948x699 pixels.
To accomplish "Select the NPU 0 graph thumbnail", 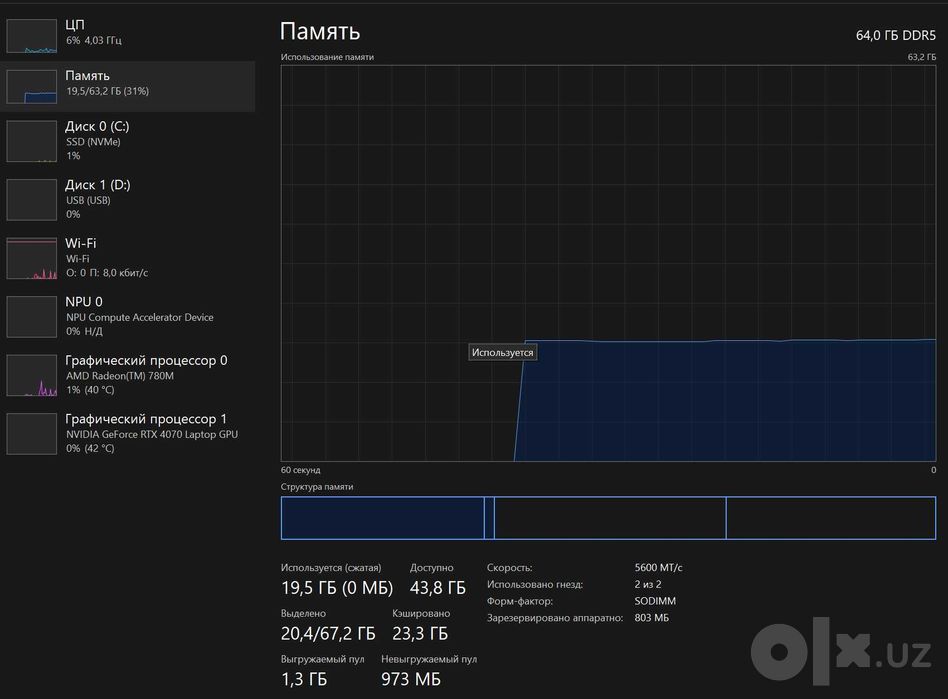I will coord(31,316).
